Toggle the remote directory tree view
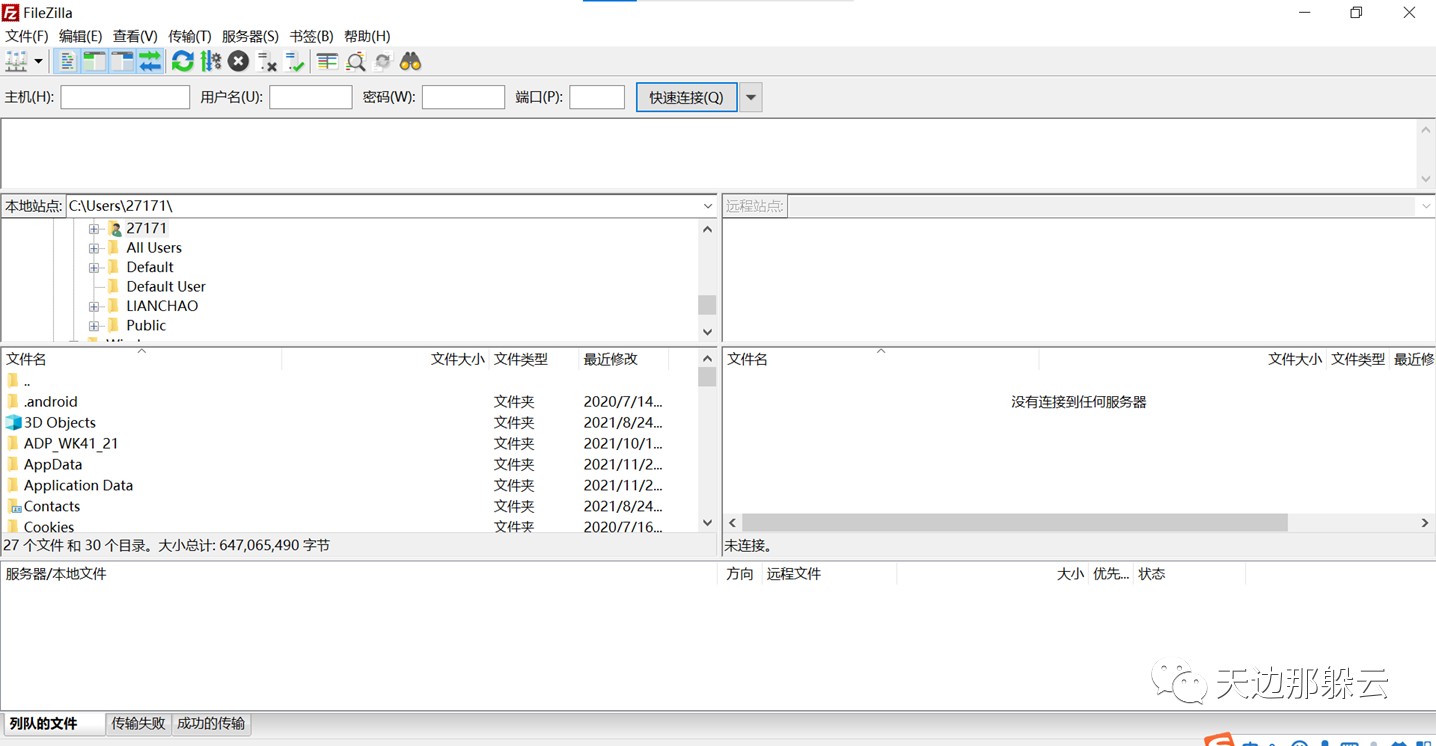This screenshot has height=746, width=1436. (122, 62)
